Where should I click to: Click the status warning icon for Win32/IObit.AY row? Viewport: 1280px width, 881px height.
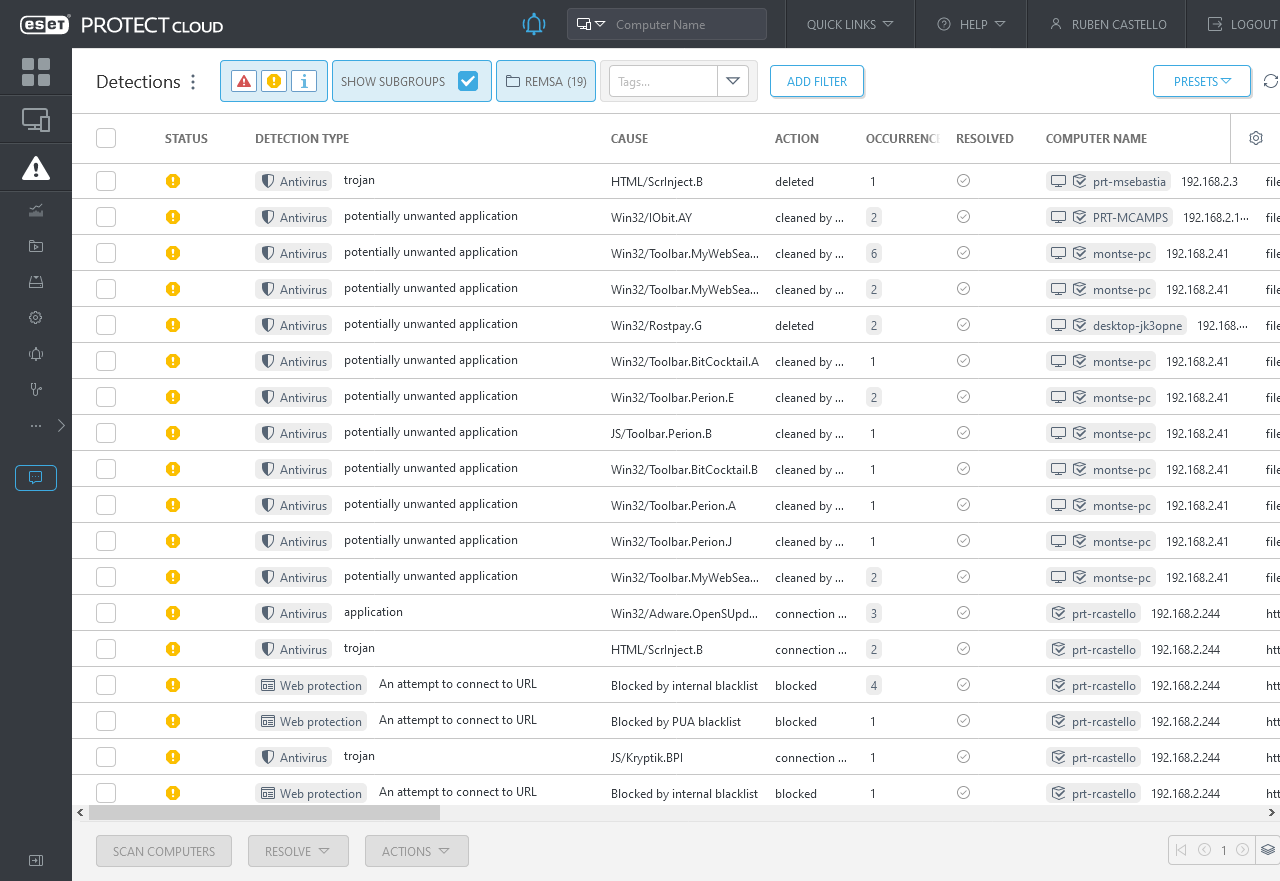[173, 217]
